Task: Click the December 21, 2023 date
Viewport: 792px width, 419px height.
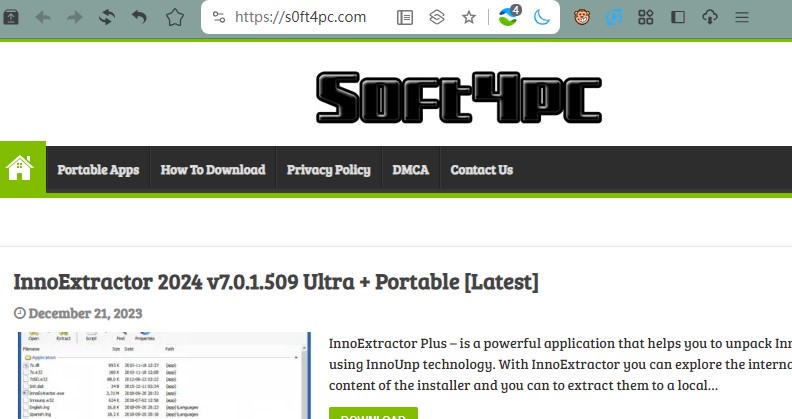Action: 85,313
